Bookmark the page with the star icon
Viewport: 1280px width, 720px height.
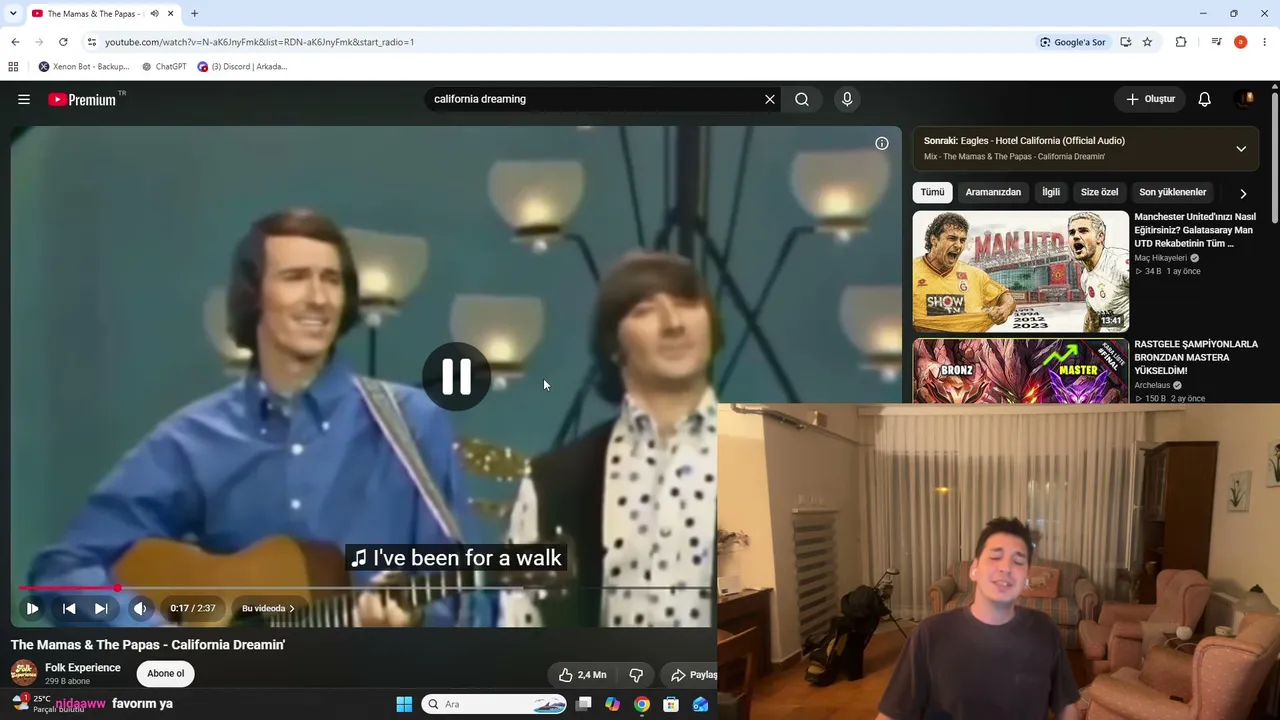(1147, 42)
